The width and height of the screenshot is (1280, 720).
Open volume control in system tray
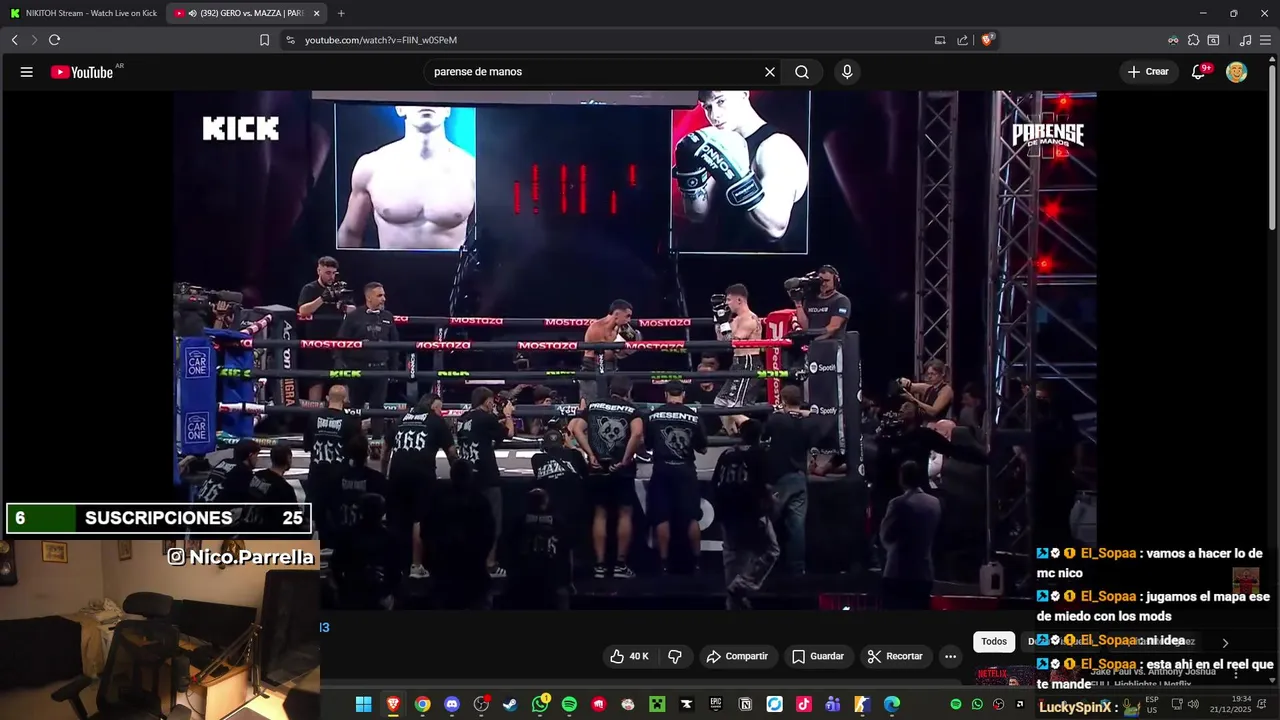click(x=1193, y=704)
